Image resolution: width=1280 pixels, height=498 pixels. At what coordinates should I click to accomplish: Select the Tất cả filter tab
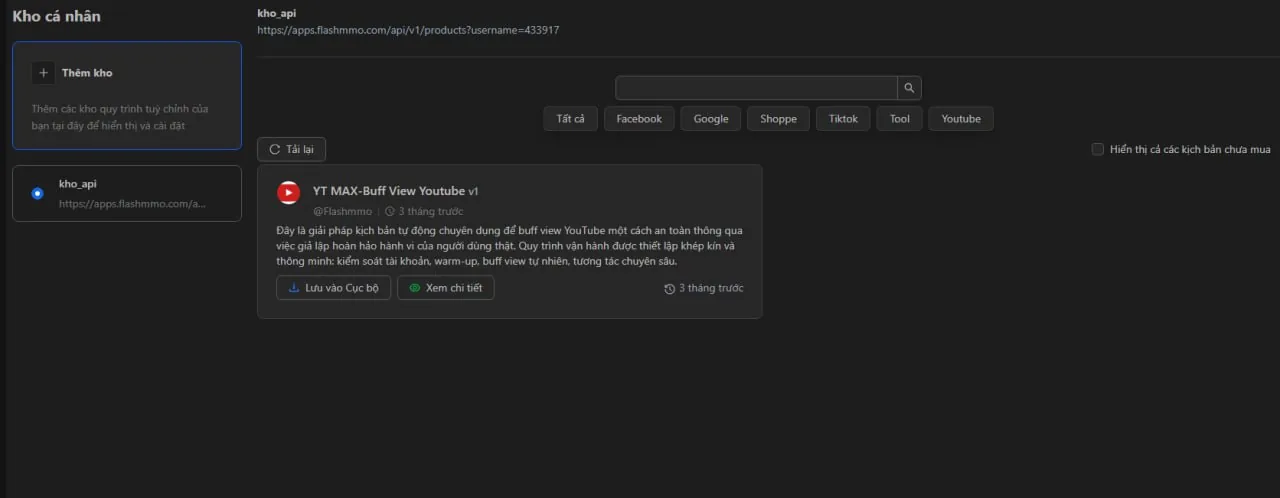570,119
